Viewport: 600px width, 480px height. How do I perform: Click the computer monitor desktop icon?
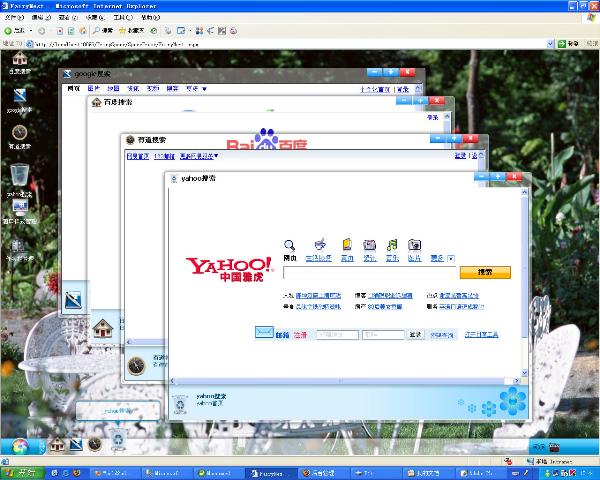pos(20,207)
